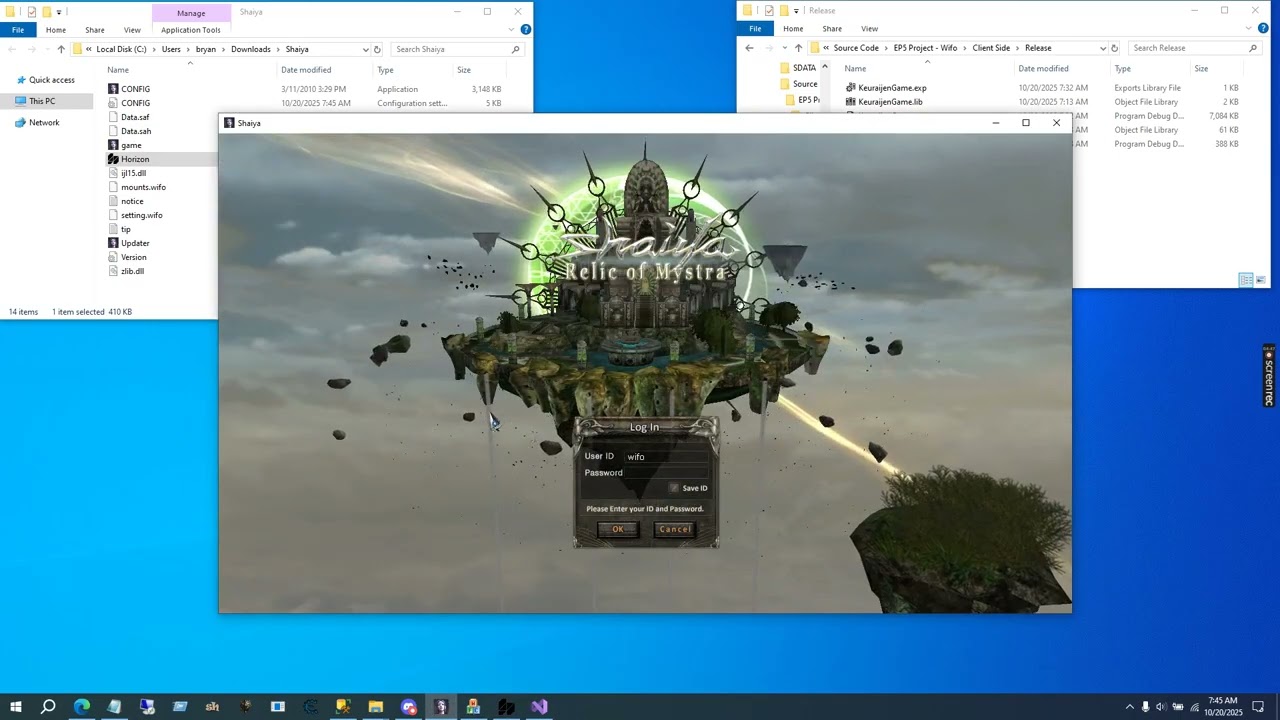
Task: Open Share tab in Shaiya Explorer window
Action: [x=95, y=30]
